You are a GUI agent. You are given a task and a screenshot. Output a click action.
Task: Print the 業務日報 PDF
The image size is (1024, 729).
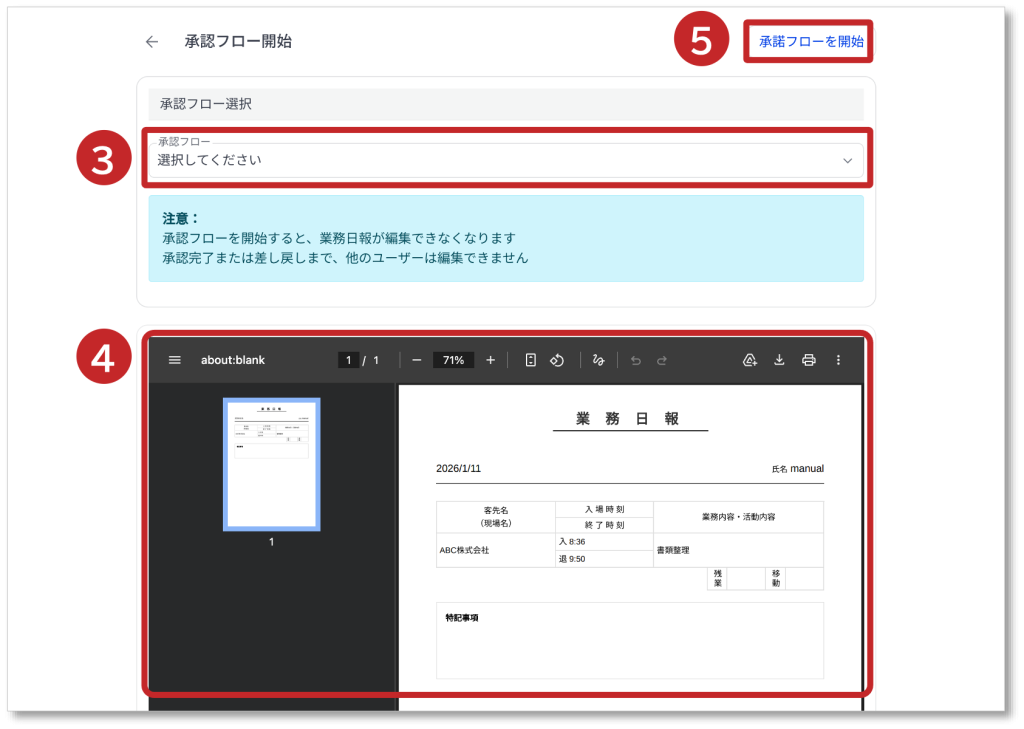(x=809, y=360)
